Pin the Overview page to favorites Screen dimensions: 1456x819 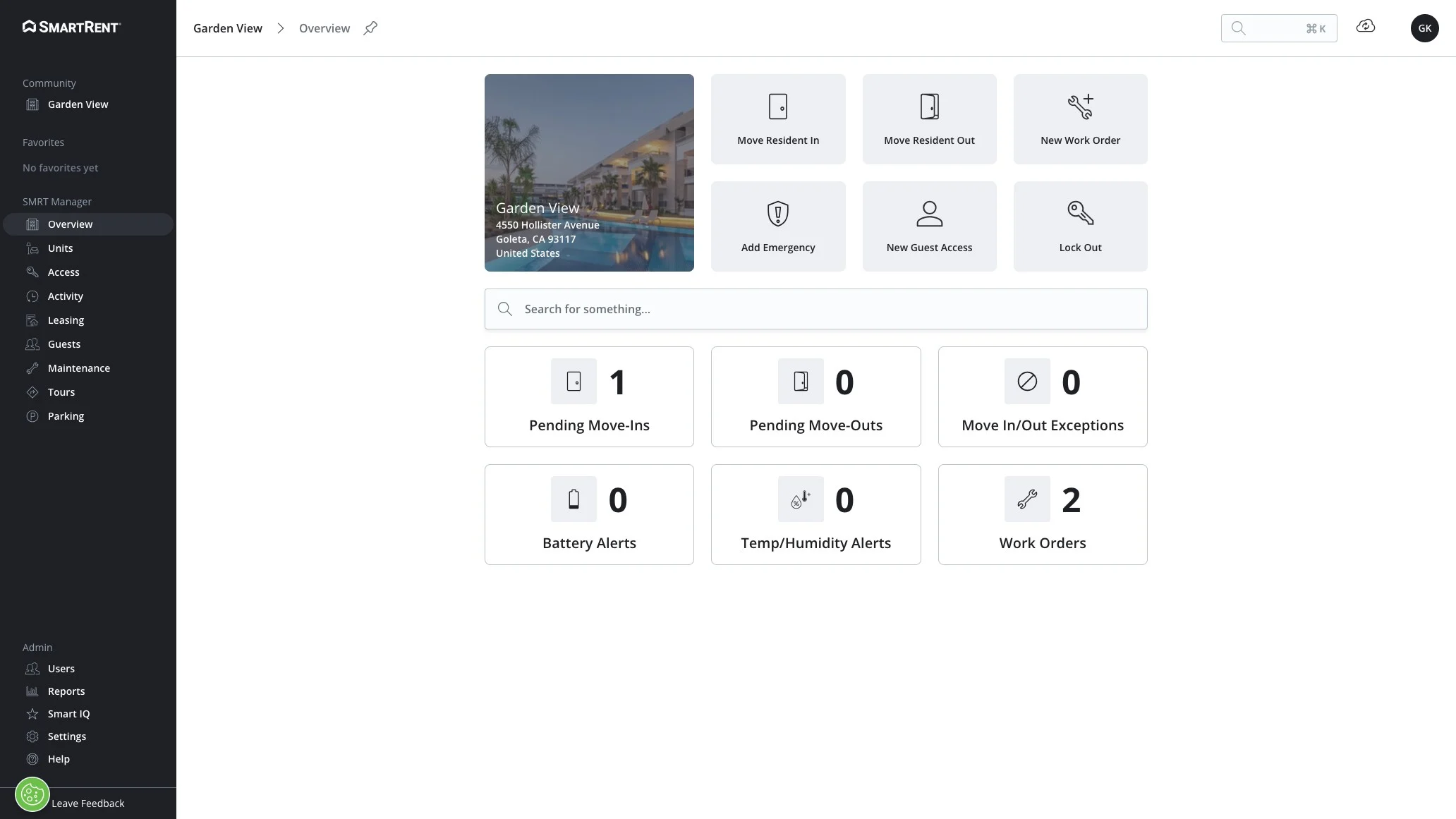click(370, 28)
